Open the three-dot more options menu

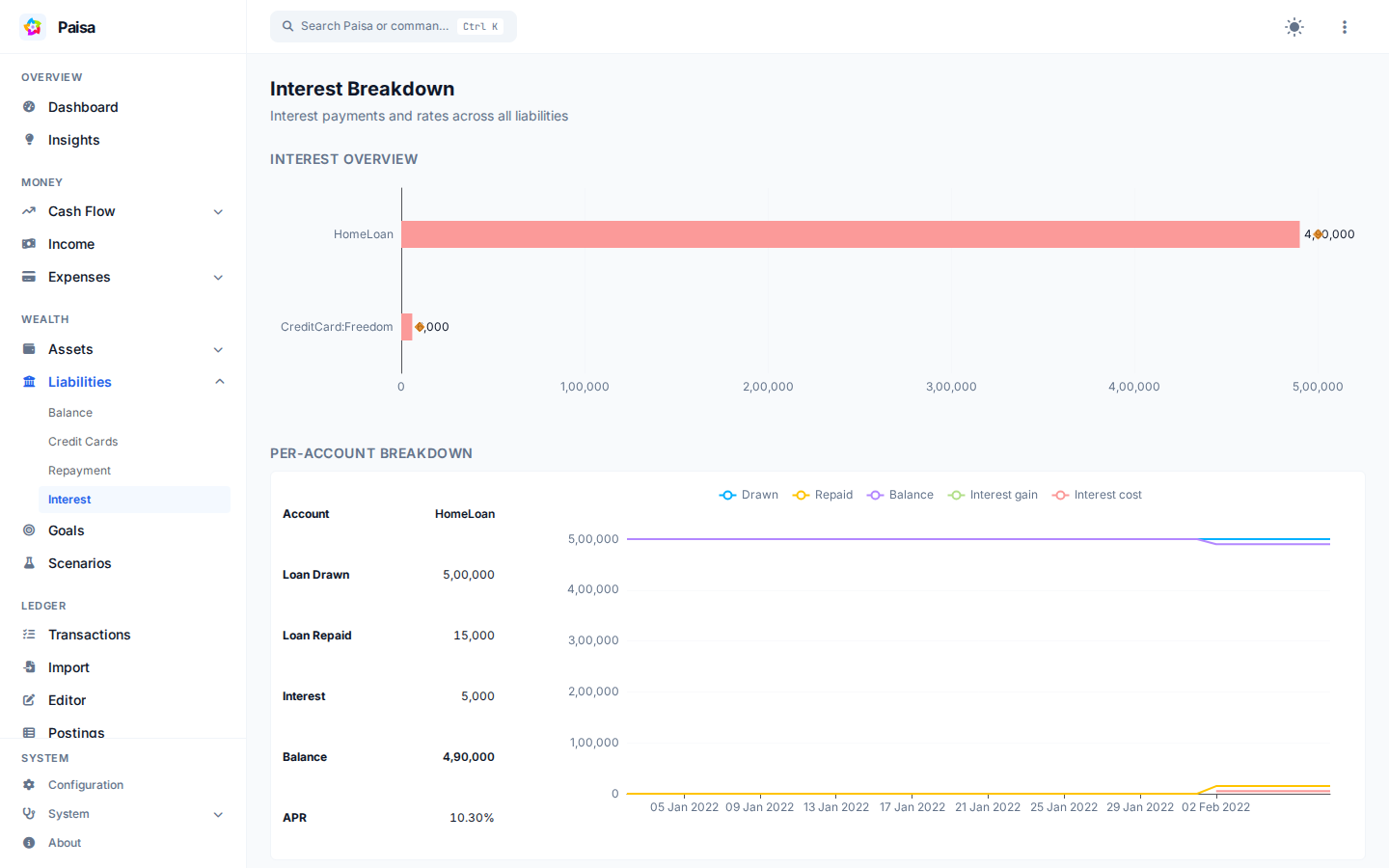[x=1345, y=27]
